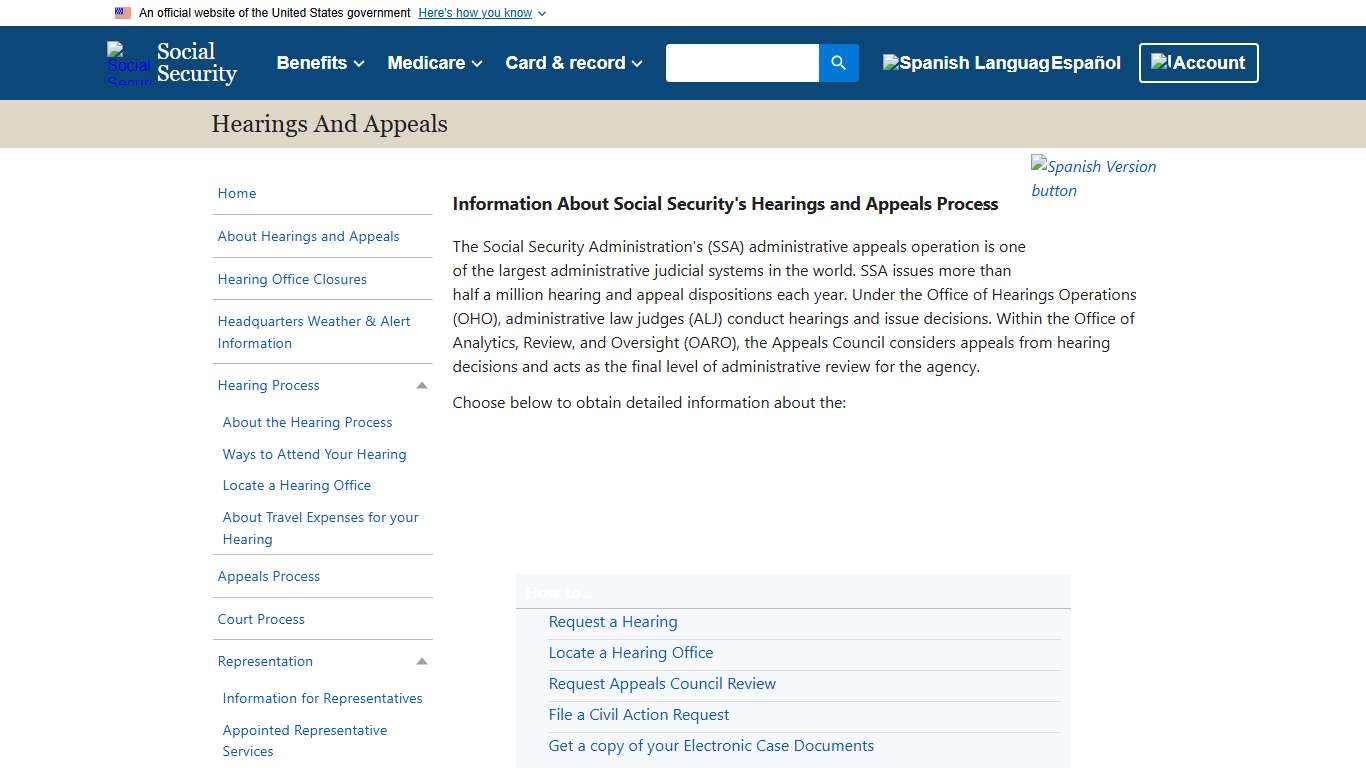
Task: Select Ways to Attend Your Hearing
Action: (314, 454)
